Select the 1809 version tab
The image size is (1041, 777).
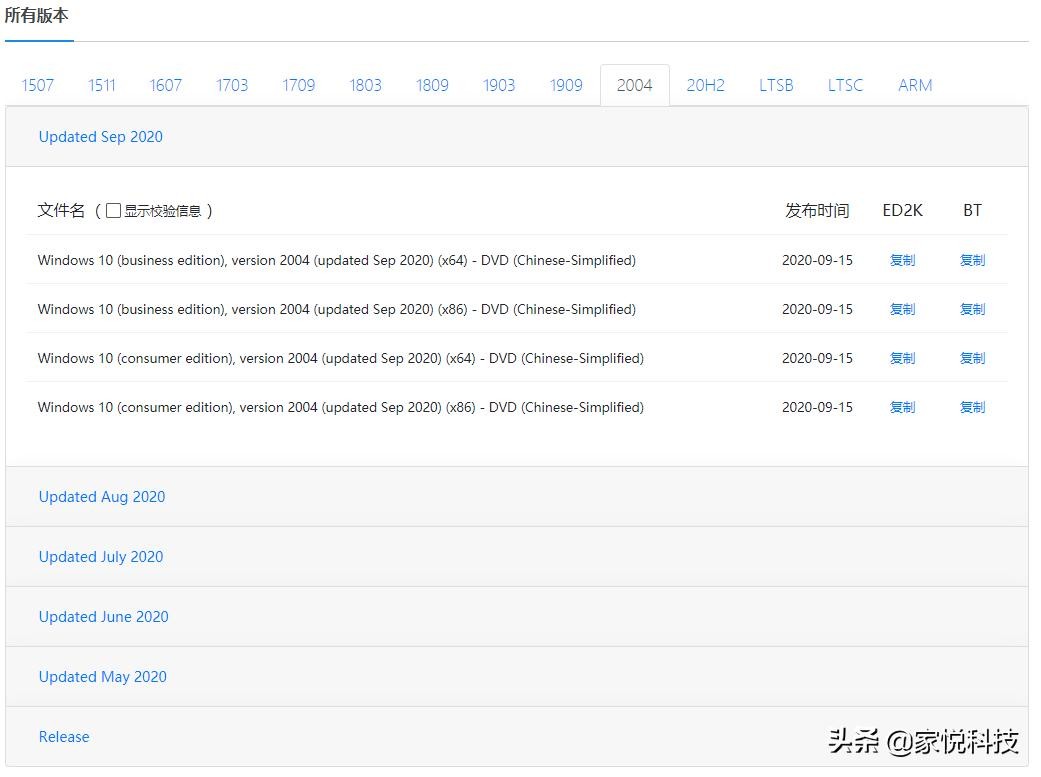(432, 85)
